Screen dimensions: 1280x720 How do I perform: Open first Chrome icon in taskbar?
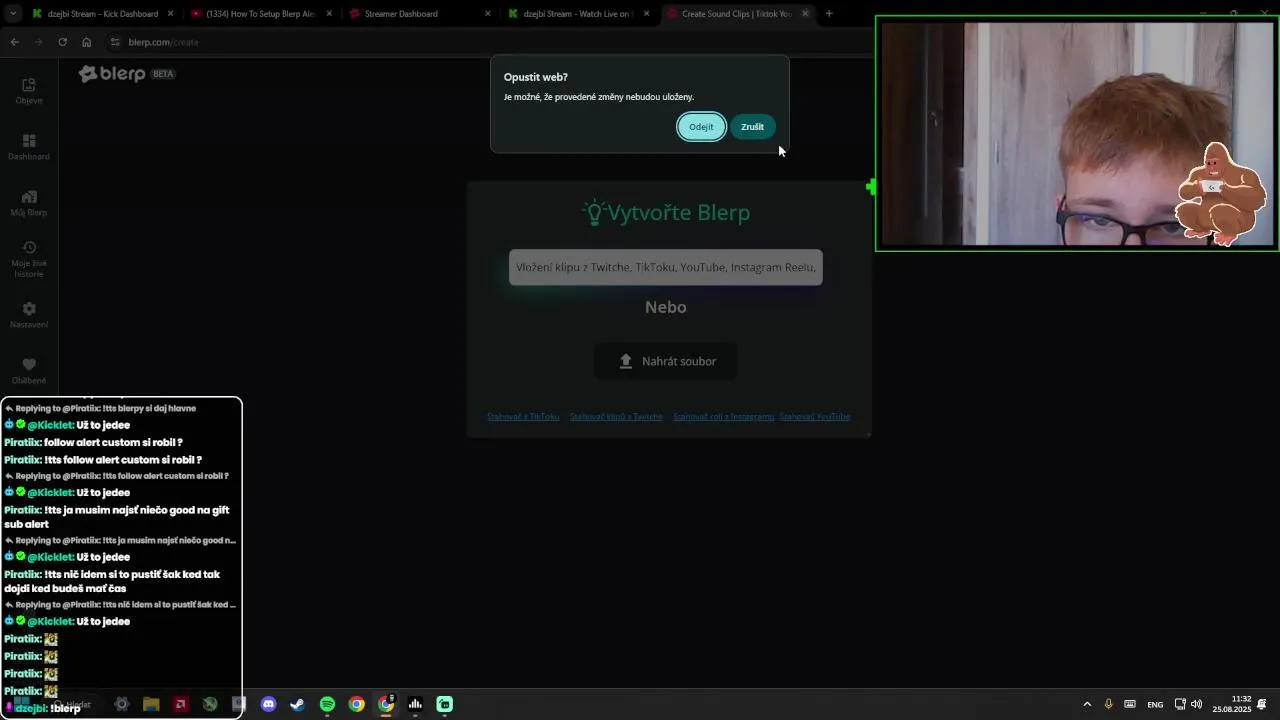tap(356, 704)
